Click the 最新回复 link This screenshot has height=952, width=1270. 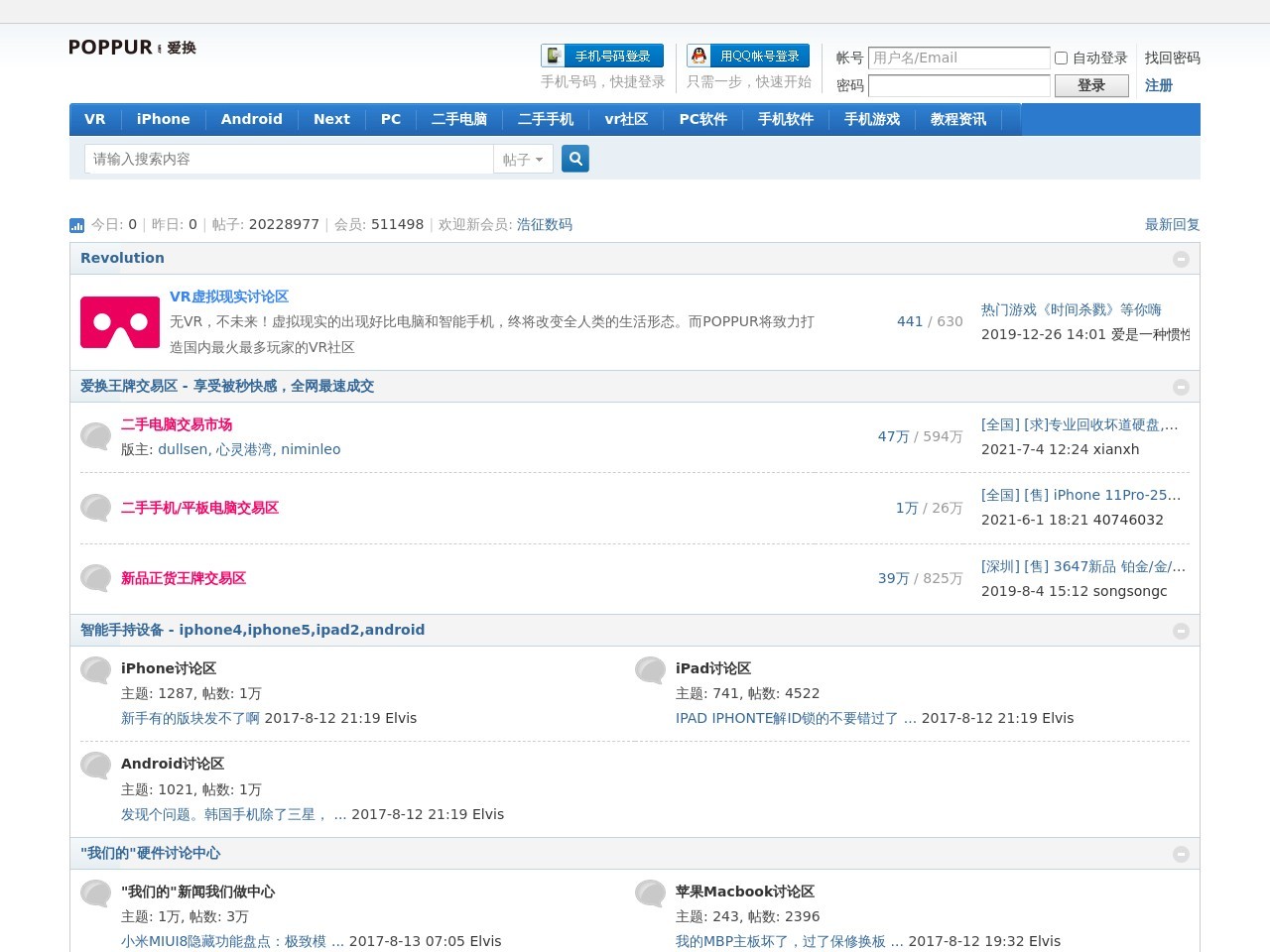tap(1172, 225)
